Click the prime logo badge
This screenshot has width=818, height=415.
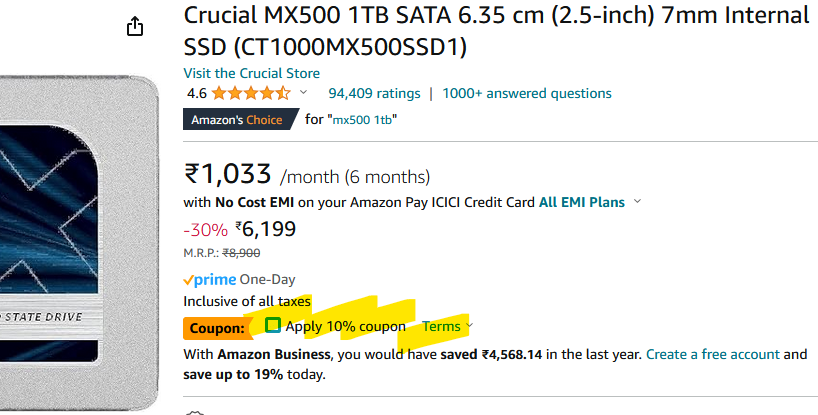coord(210,280)
